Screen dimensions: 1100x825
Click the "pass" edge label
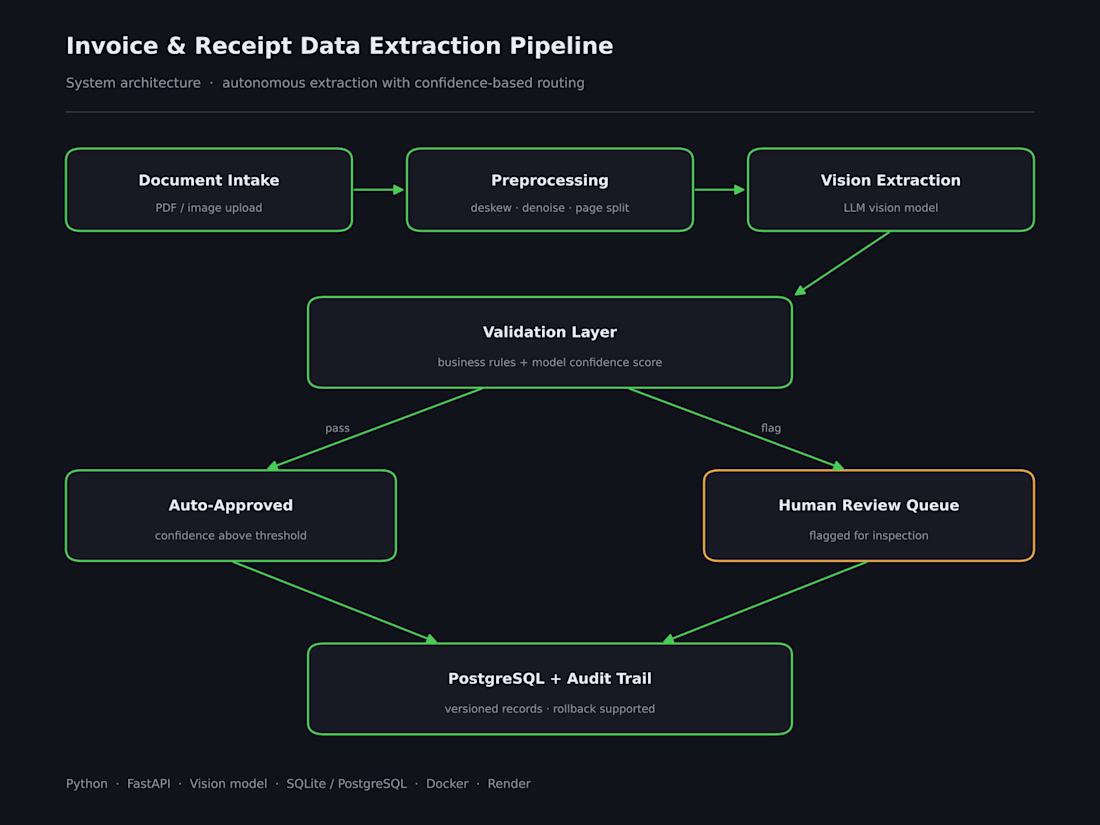tap(337, 429)
